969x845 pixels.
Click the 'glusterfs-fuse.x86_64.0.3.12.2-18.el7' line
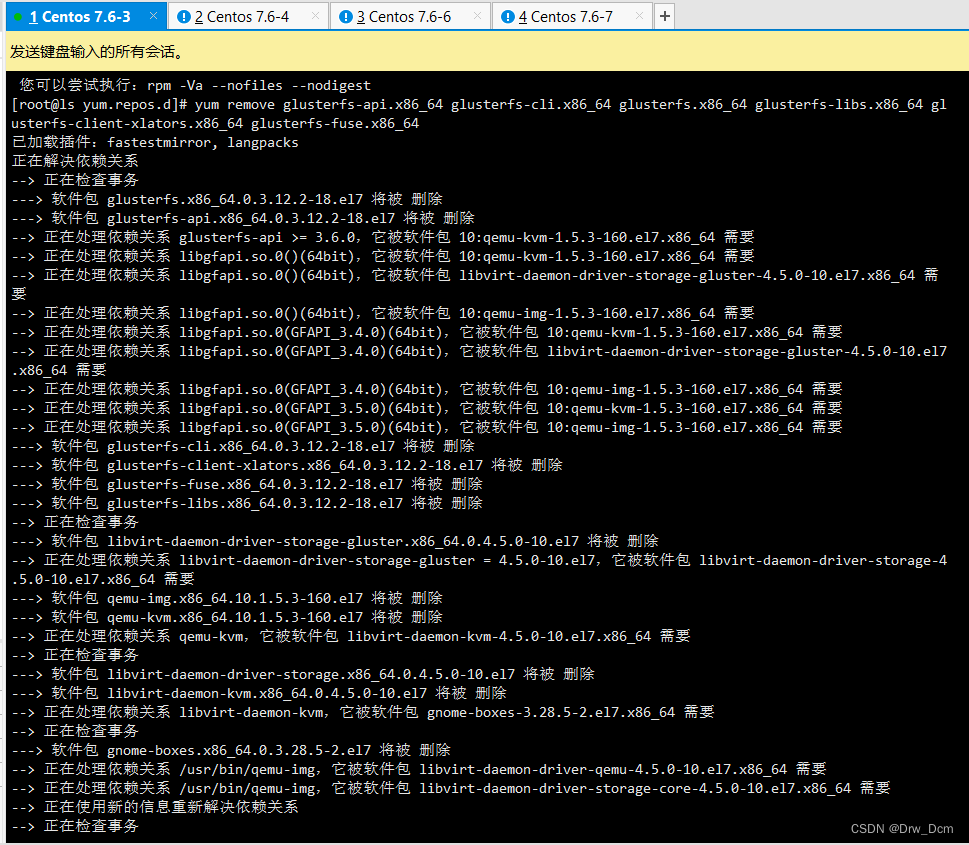point(247,484)
